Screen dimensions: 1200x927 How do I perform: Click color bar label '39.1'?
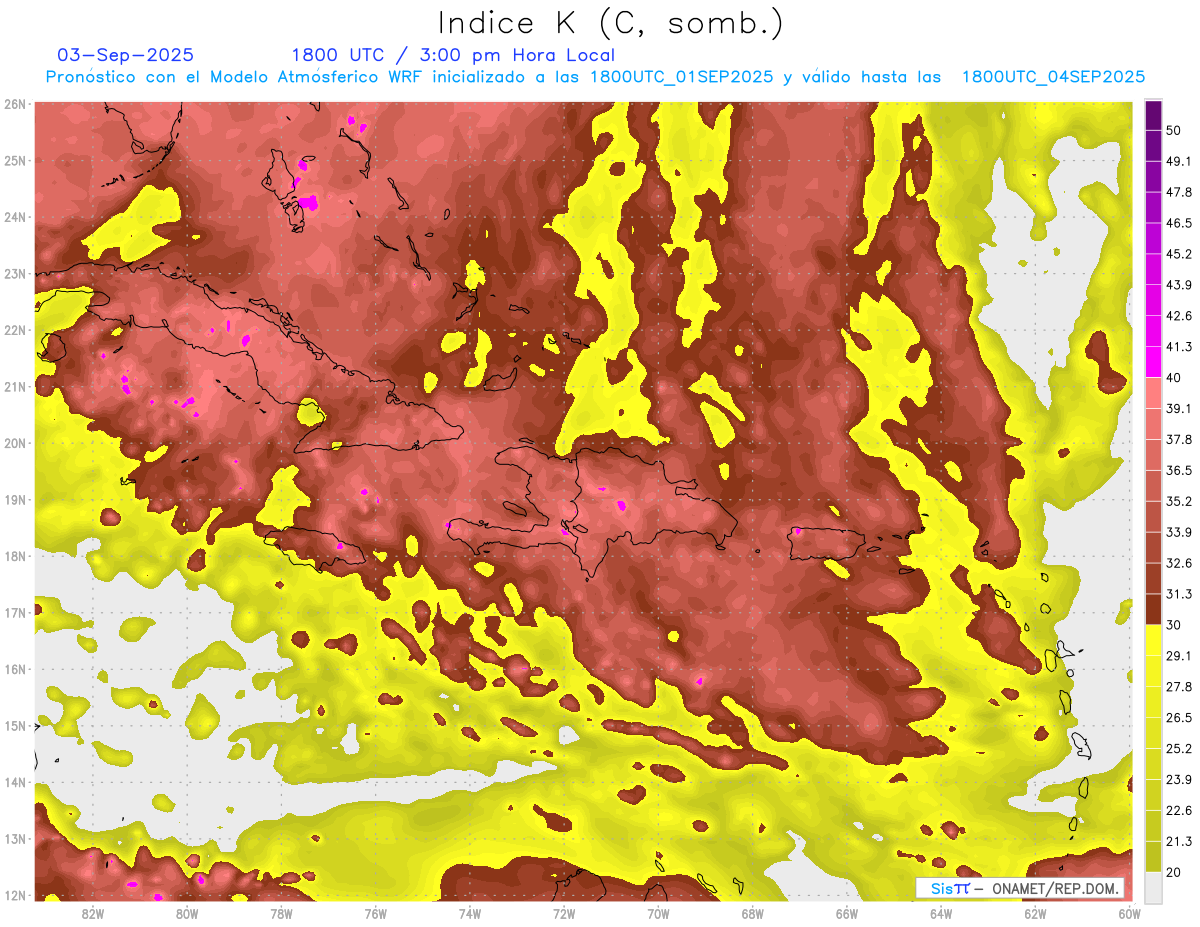(x=1178, y=408)
